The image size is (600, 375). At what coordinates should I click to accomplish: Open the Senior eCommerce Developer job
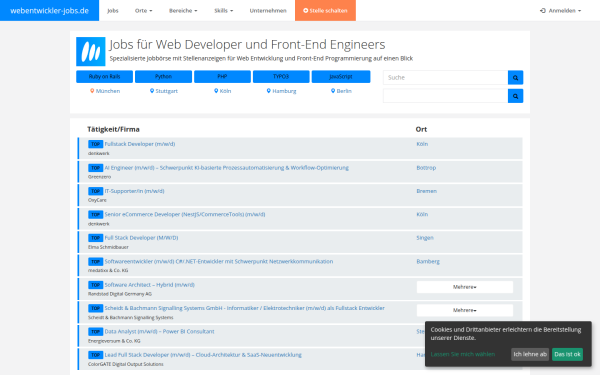(185, 215)
